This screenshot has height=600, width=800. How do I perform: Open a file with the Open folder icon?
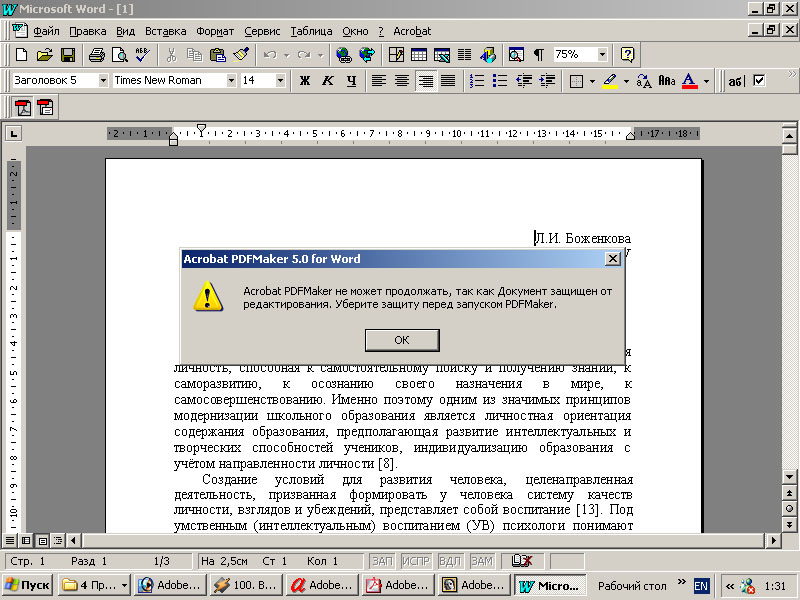[x=44, y=55]
